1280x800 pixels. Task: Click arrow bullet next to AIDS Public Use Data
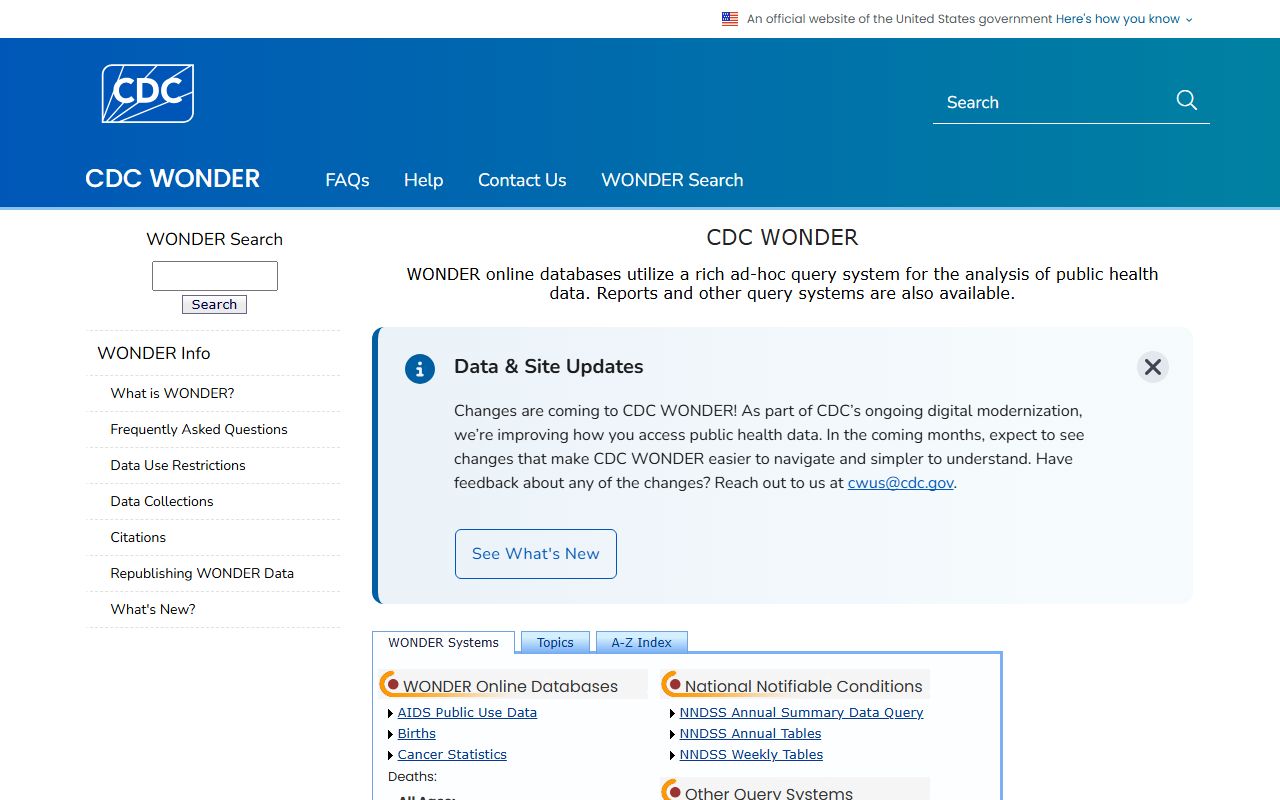(391, 713)
